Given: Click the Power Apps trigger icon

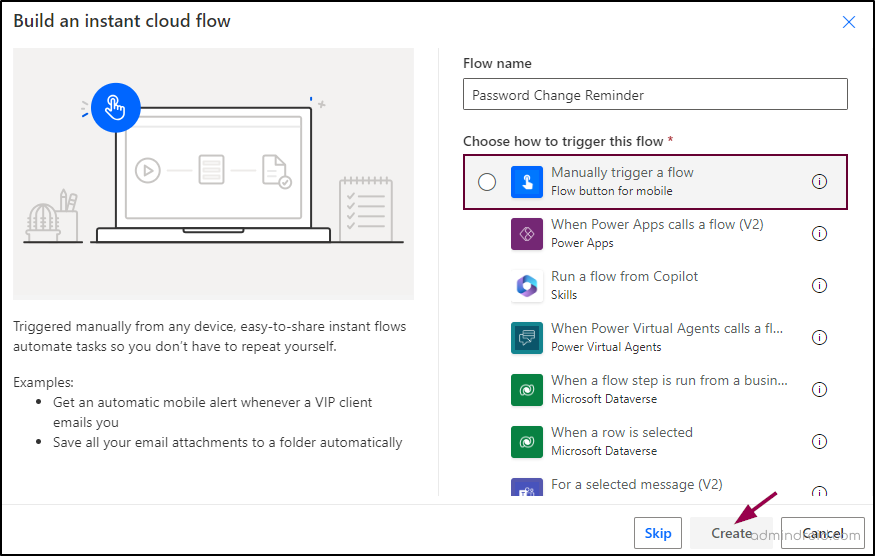Looking at the screenshot, I should tap(526, 234).
